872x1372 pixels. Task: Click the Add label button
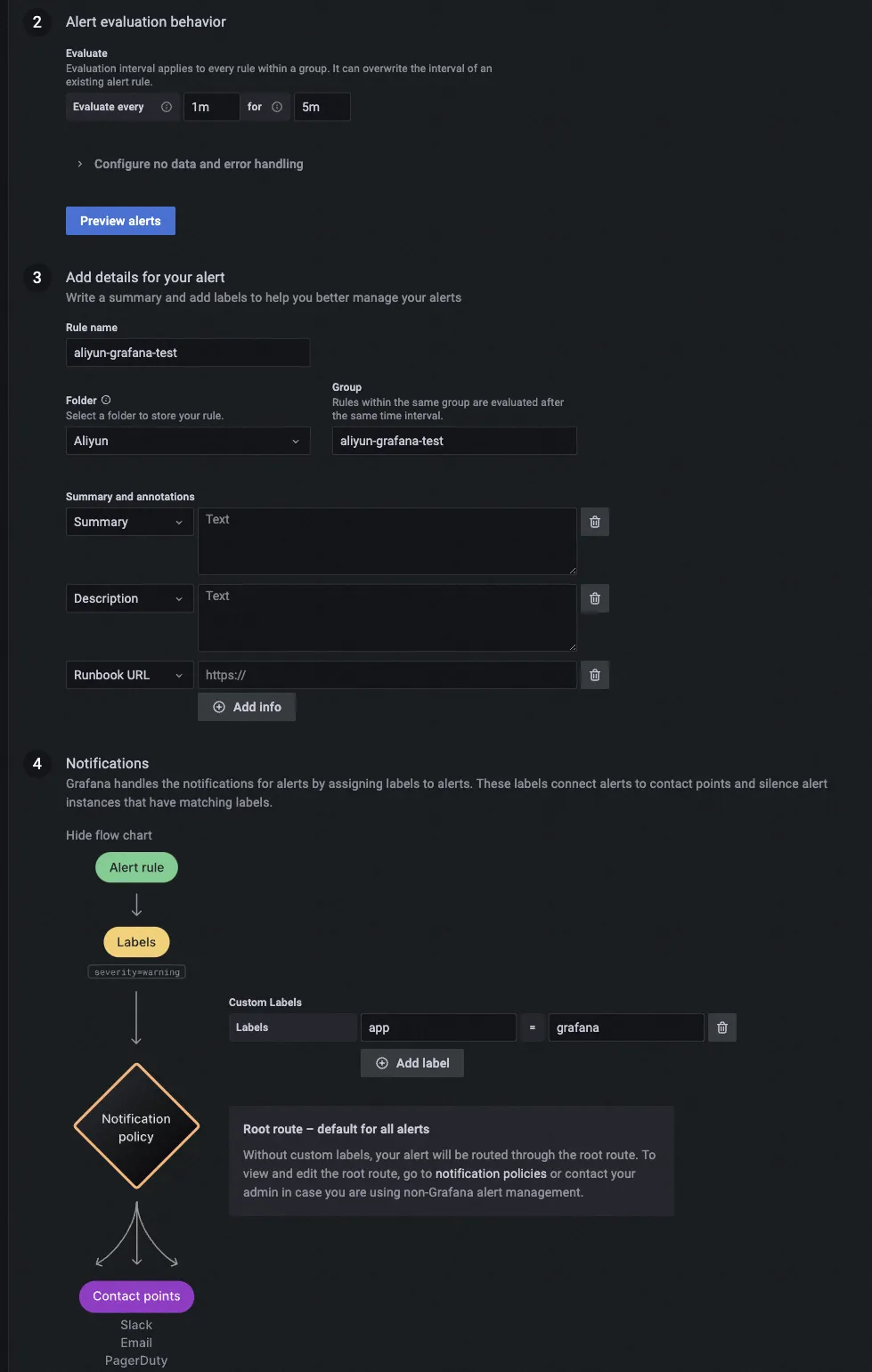tap(412, 1063)
